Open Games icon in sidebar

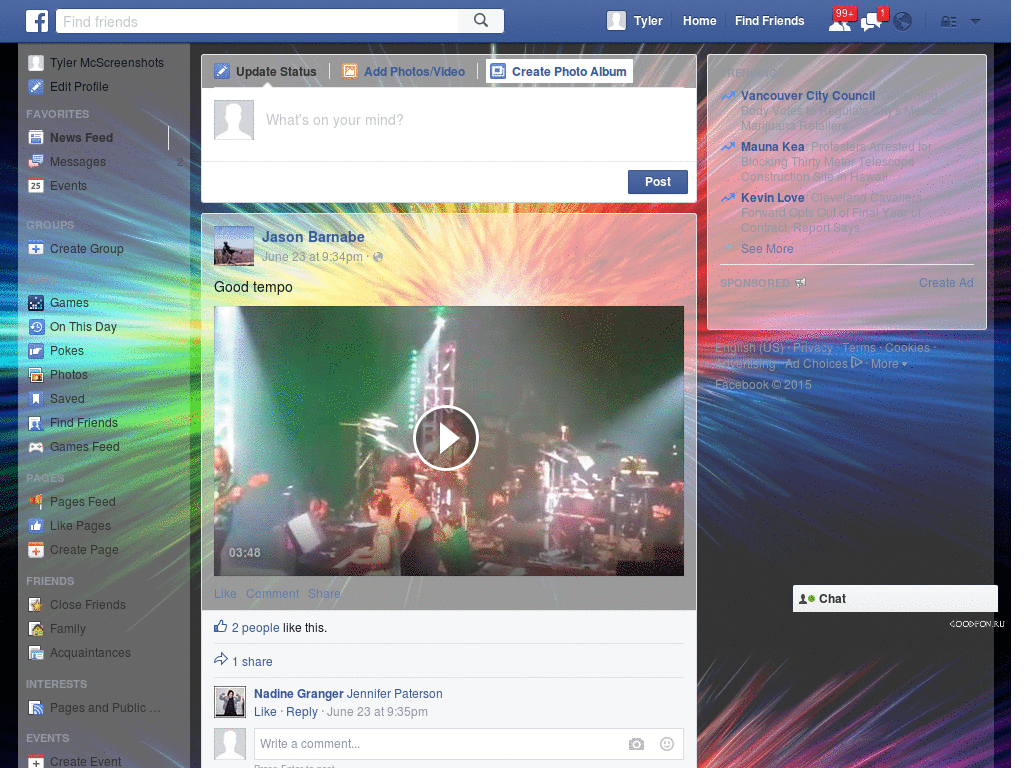tap(36, 303)
